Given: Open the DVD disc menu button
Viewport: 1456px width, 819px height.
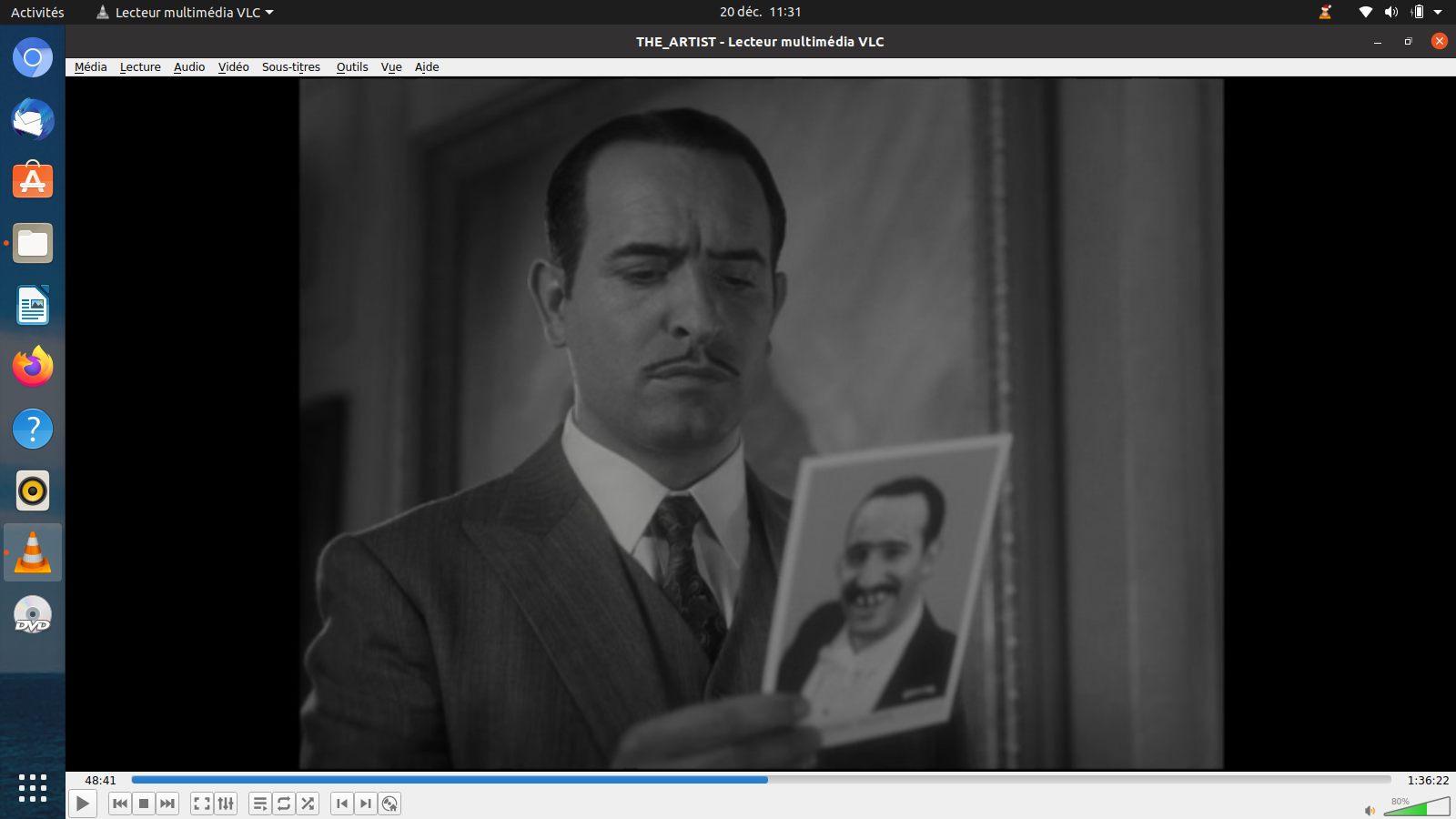Looking at the screenshot, I should (389, 804).
